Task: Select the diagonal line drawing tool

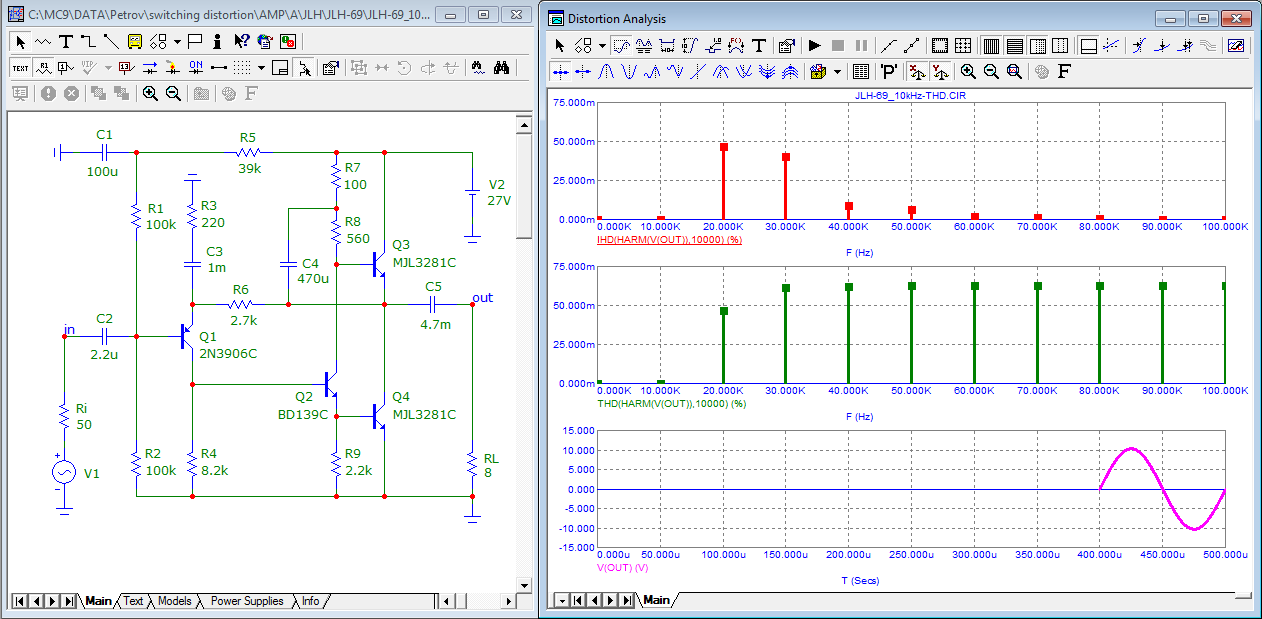Action: coord(110,42)
